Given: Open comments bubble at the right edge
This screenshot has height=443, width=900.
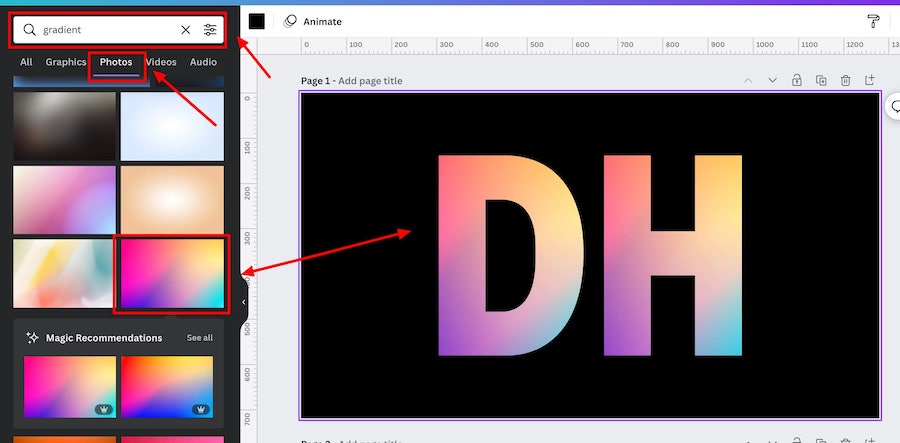Looking at the screenshot, I should click(x=894, y=107).
